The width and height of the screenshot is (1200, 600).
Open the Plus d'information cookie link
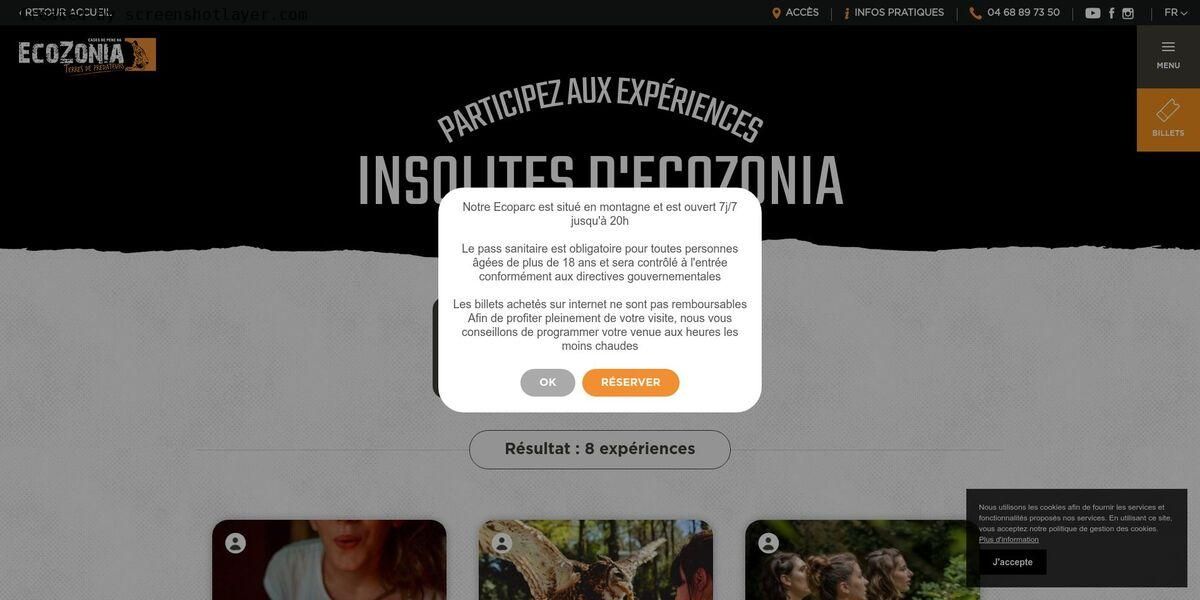pyautogui.click(x=1009, y=540)
